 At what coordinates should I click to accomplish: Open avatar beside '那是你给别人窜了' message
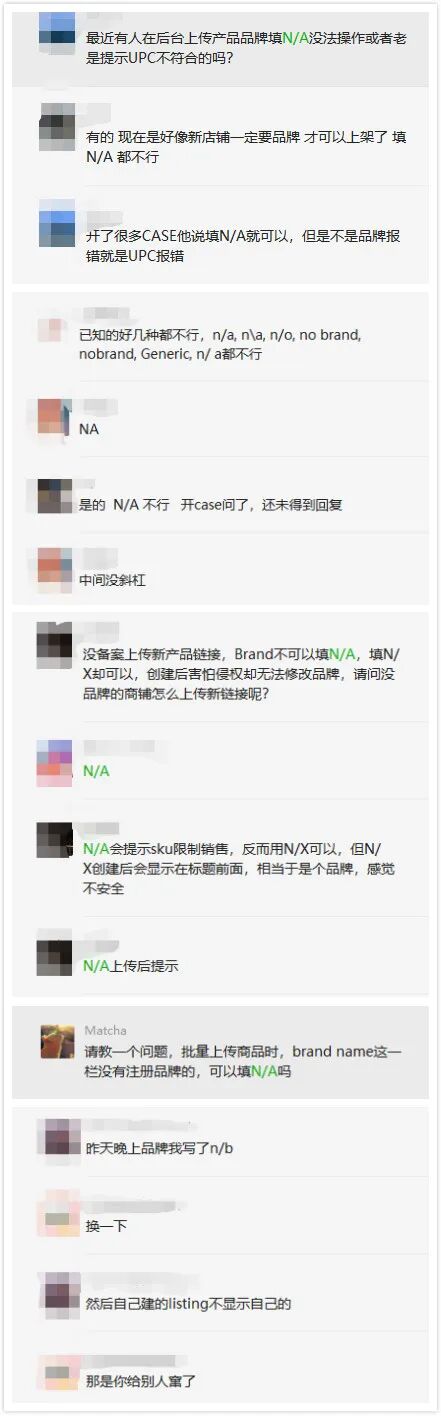(57, 1371)
